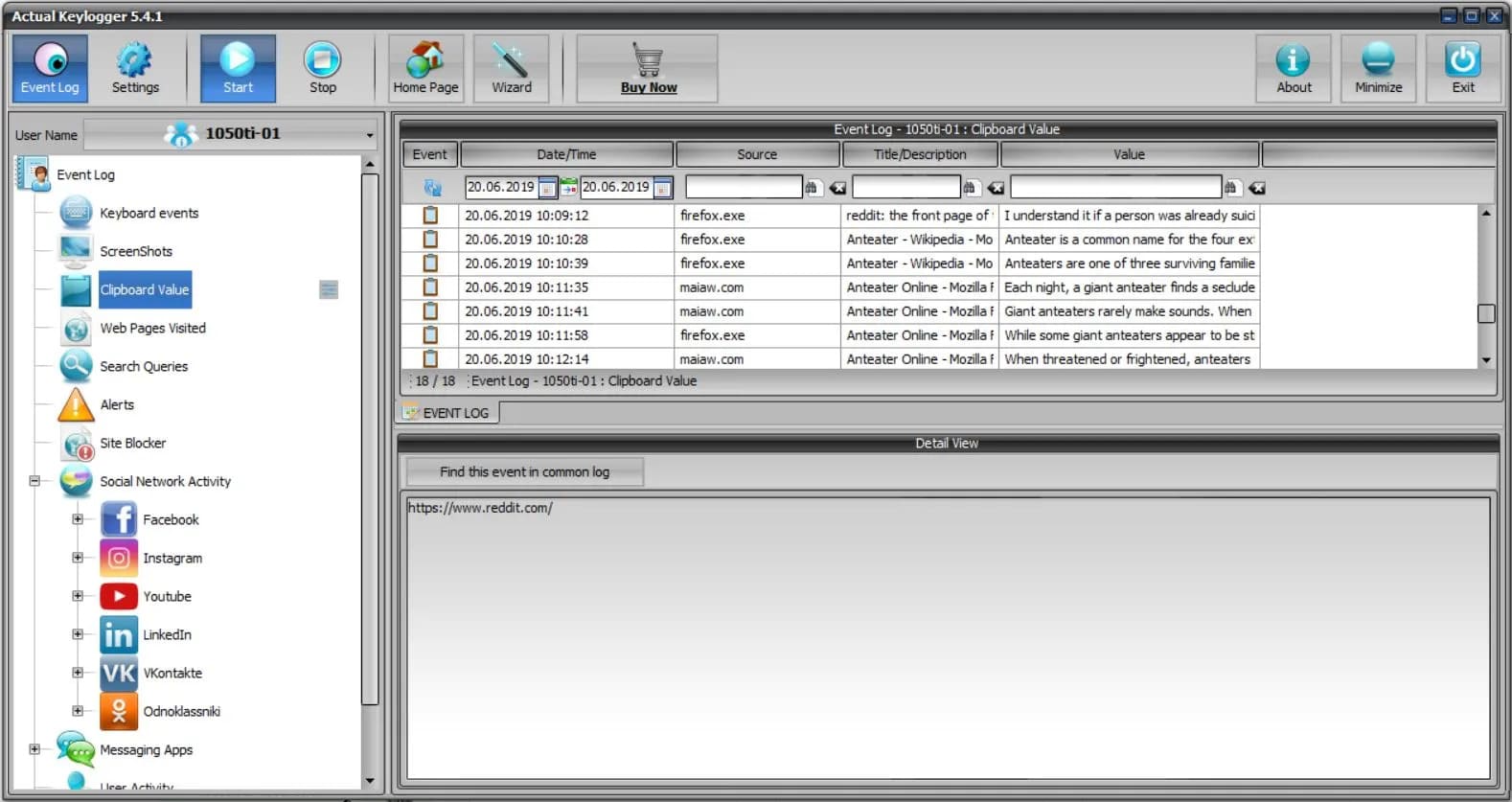Viewport: 1512px width, 802px height.
Task: Open Site Blocker in the tree
Action: click(x=132, y=443)
